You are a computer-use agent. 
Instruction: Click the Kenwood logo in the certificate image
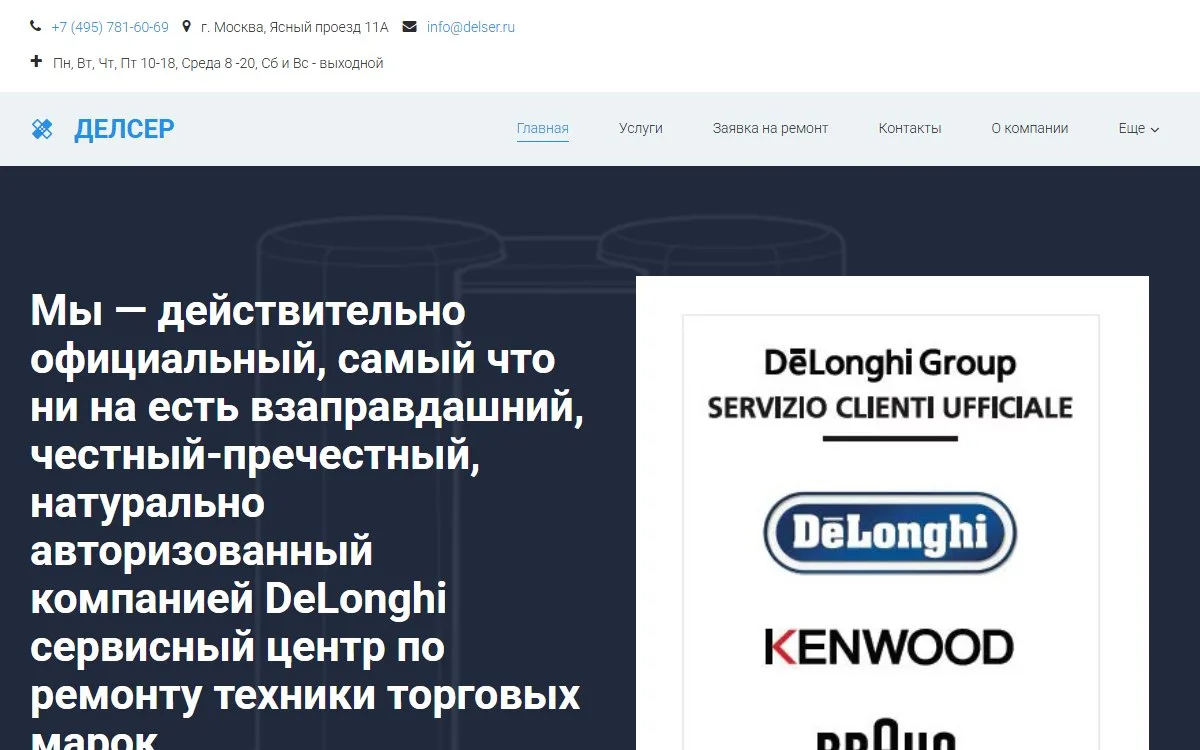[889, 647]
